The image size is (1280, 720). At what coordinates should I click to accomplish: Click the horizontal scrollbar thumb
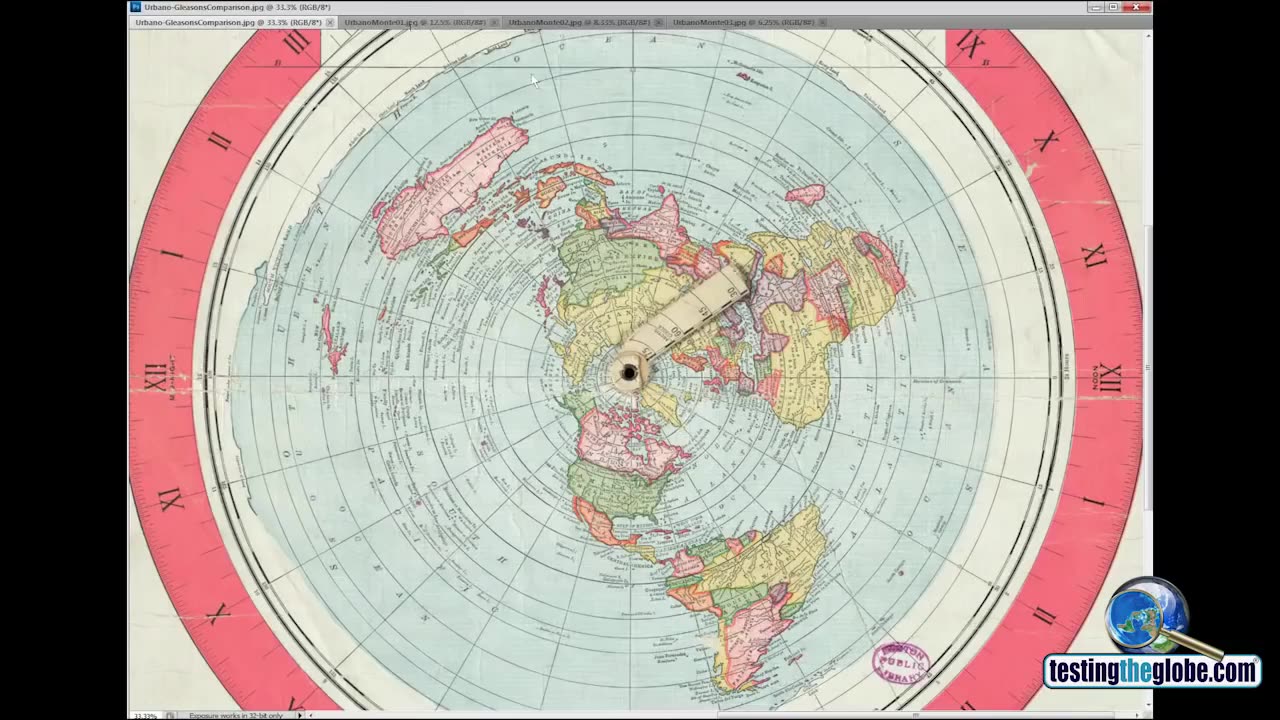[x=915, y=715]
